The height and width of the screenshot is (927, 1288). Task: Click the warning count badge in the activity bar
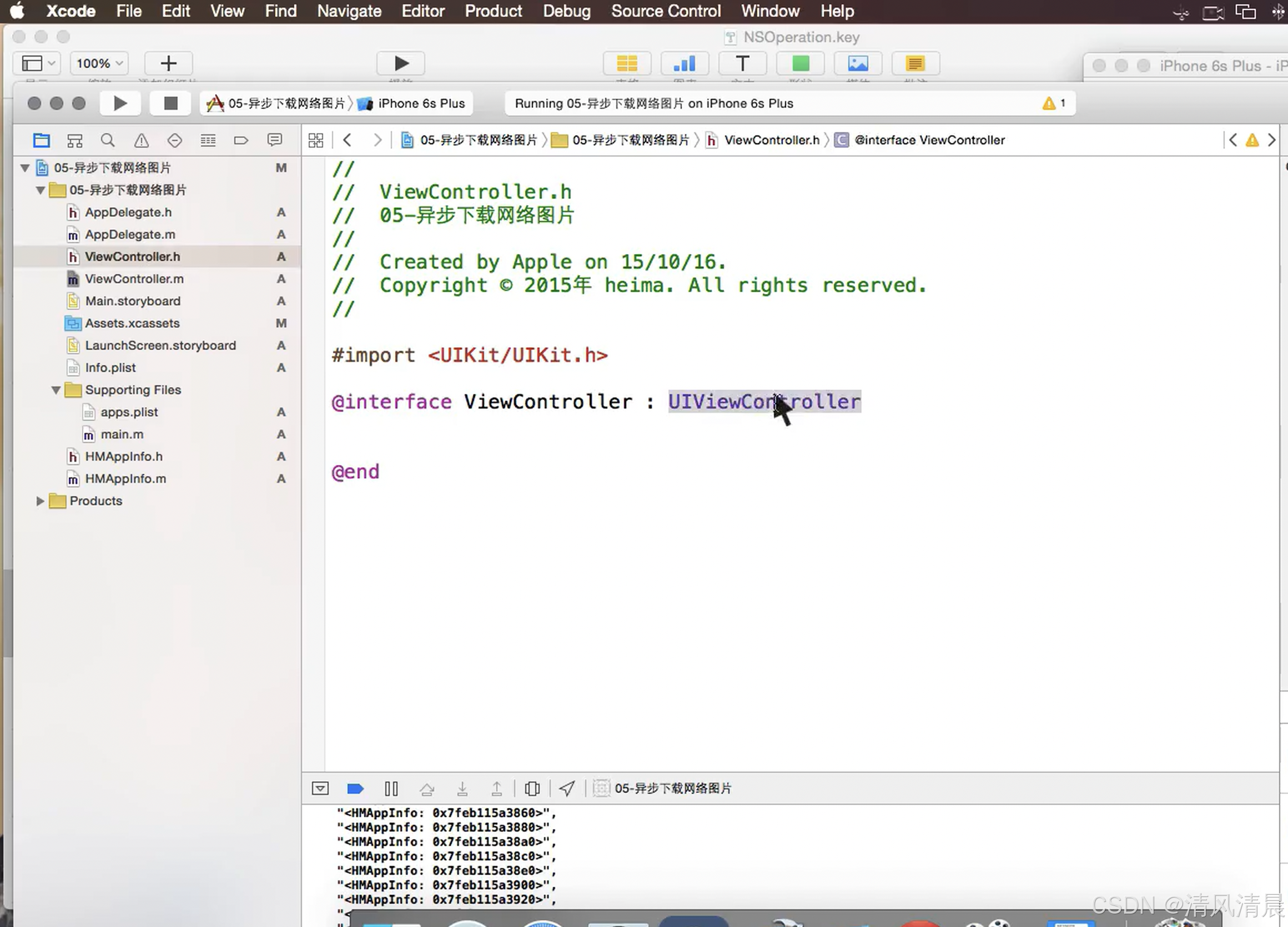click(x=1054, y=103)
